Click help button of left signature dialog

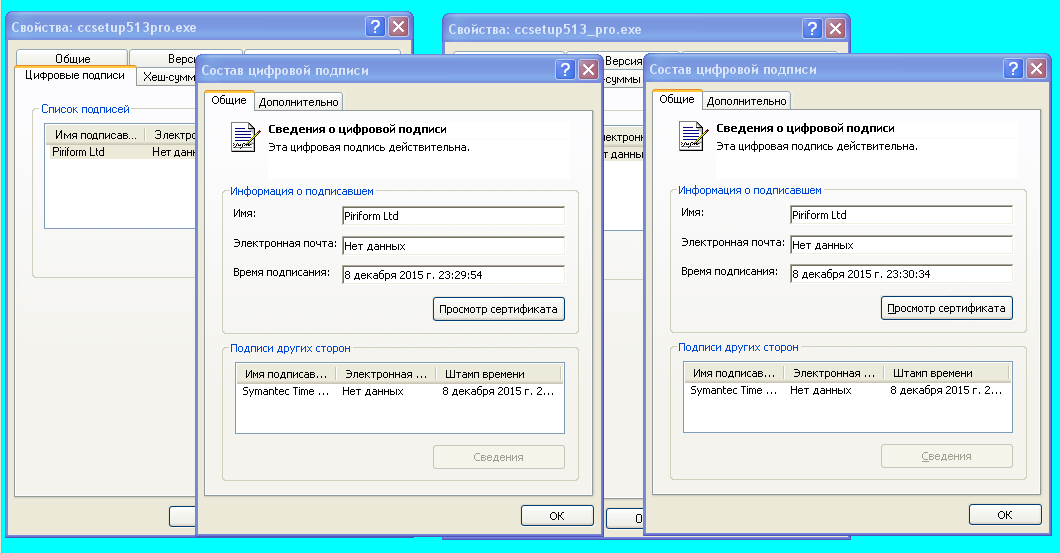click(x=565, y=70)
